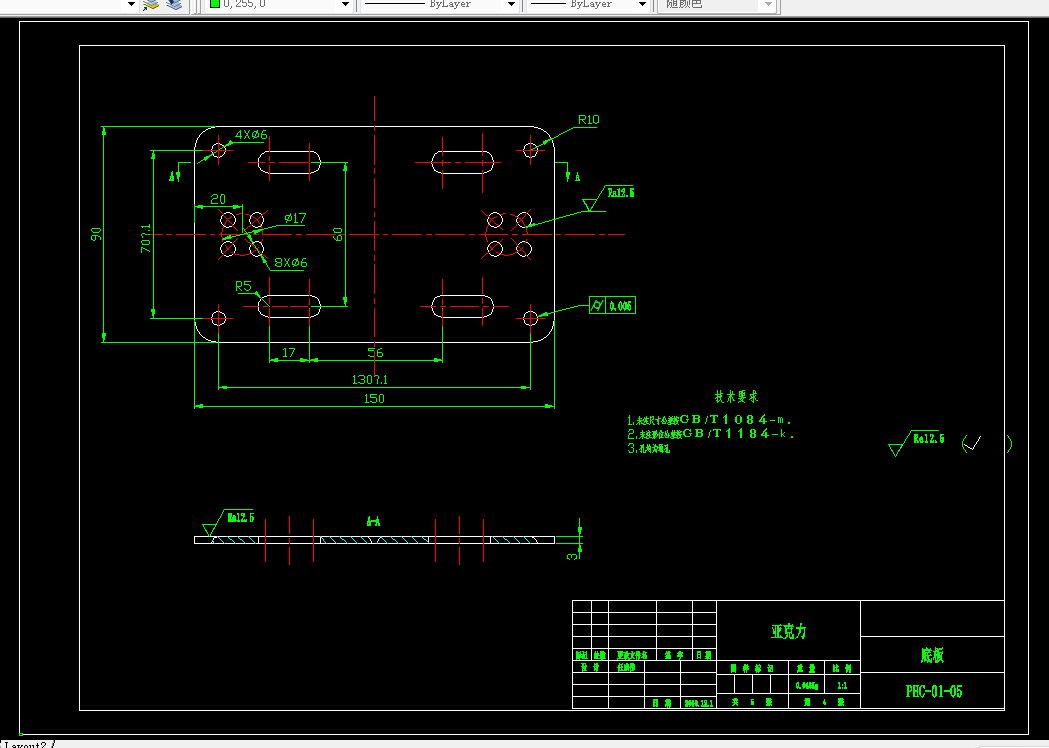Select the R10 corner radius label
1049x748 pixels.
(x=589, y=120)
